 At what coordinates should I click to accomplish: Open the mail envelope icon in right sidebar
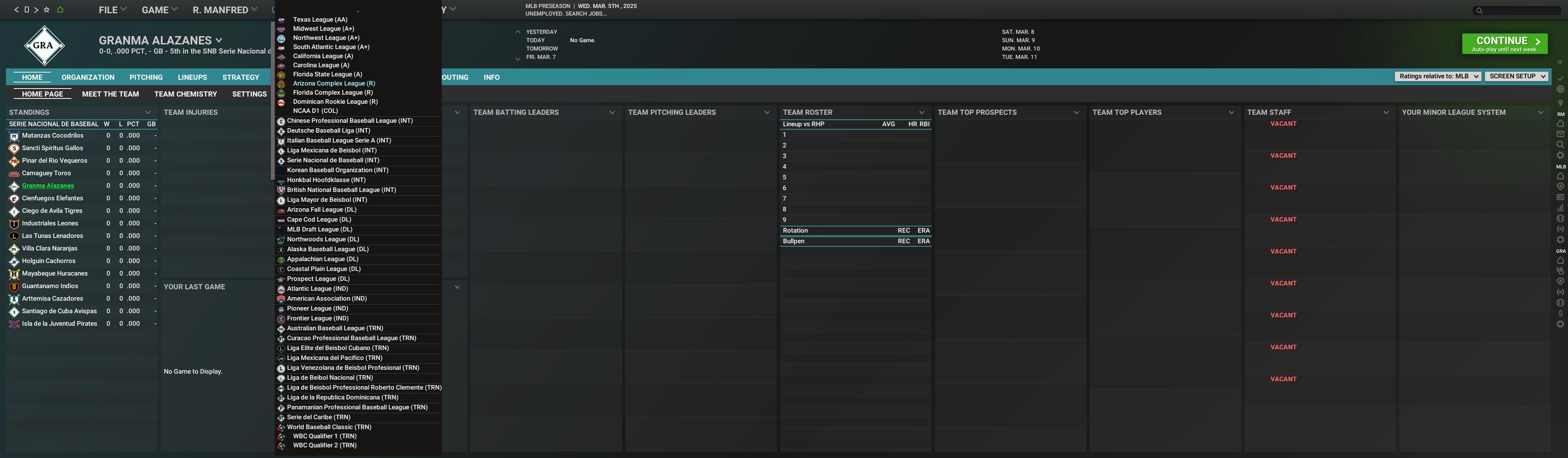point(1560,134)
